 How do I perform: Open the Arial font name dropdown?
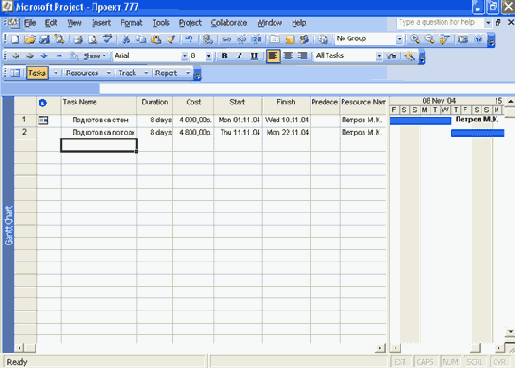pyautogui.click(x=185, y=56)
